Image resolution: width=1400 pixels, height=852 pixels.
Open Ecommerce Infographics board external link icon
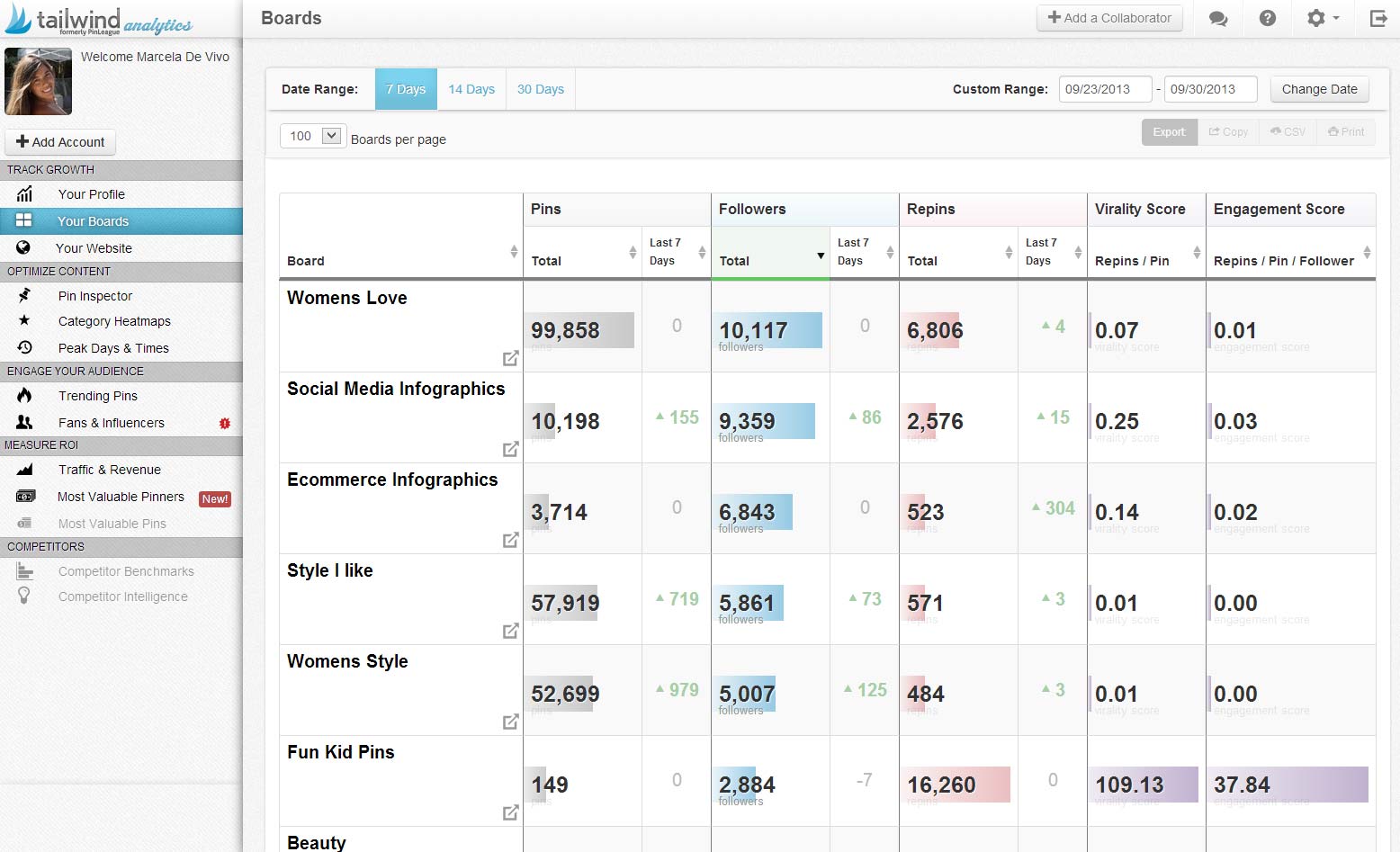pyautogui.click(x=510, y=540)
